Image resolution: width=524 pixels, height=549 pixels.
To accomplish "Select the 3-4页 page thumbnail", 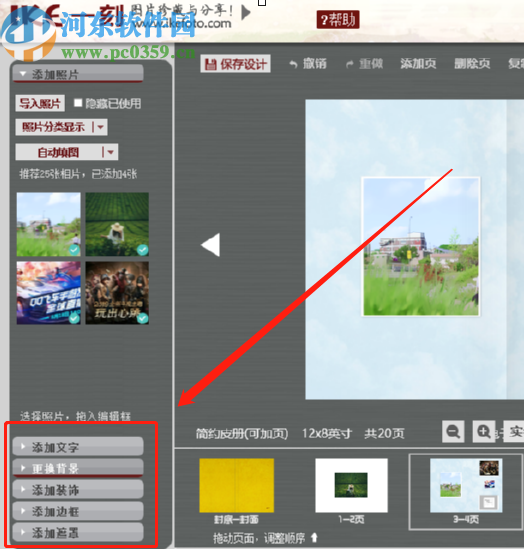I will coord(466,485).
